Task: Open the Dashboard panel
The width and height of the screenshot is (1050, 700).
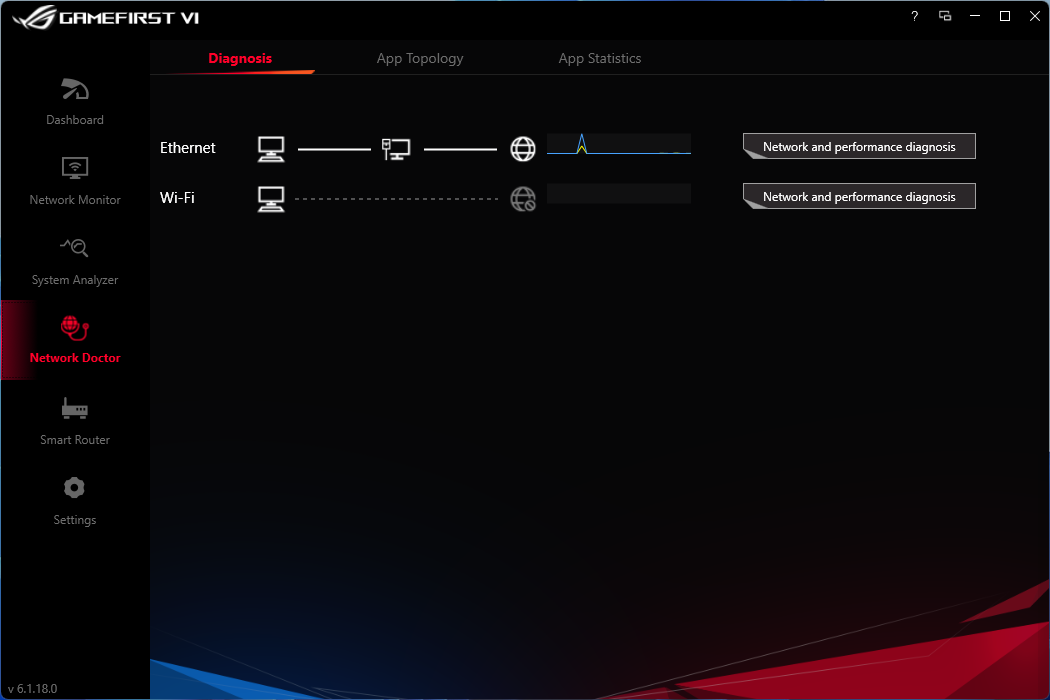Action: [74, 100]
